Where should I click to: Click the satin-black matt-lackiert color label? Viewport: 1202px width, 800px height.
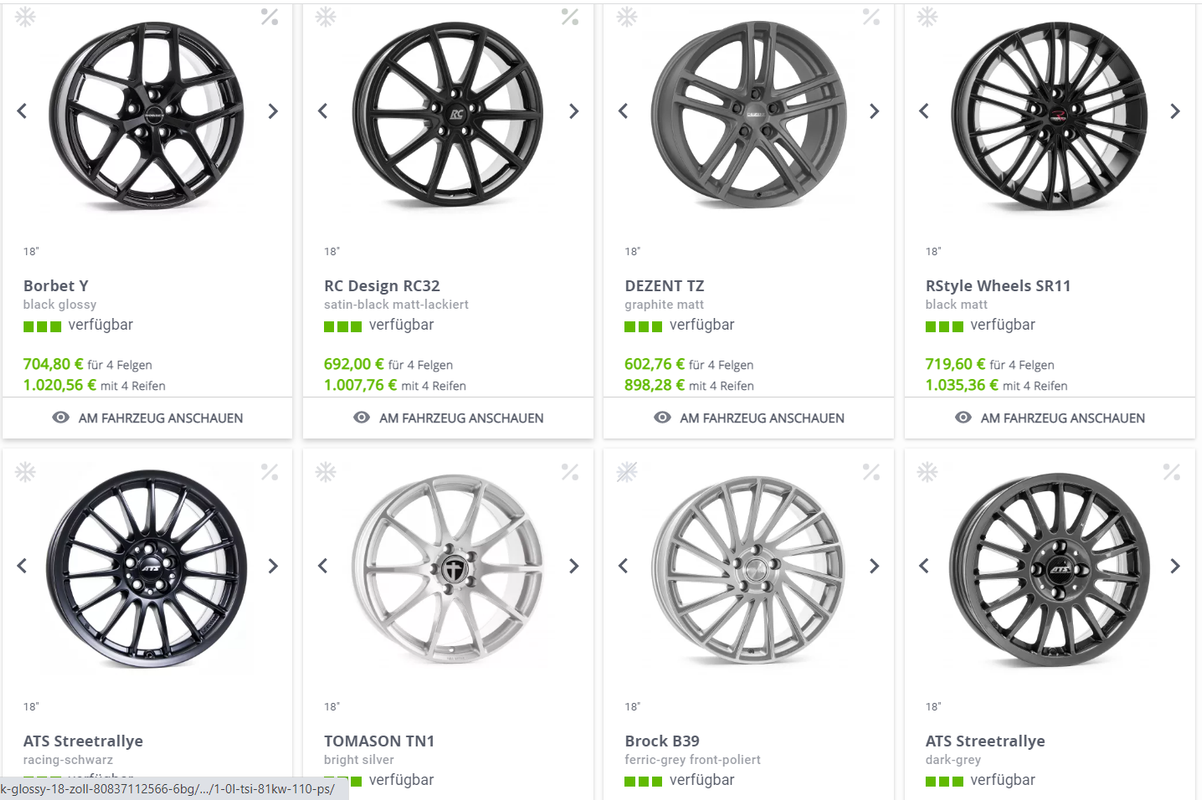[x=396, y=305]
